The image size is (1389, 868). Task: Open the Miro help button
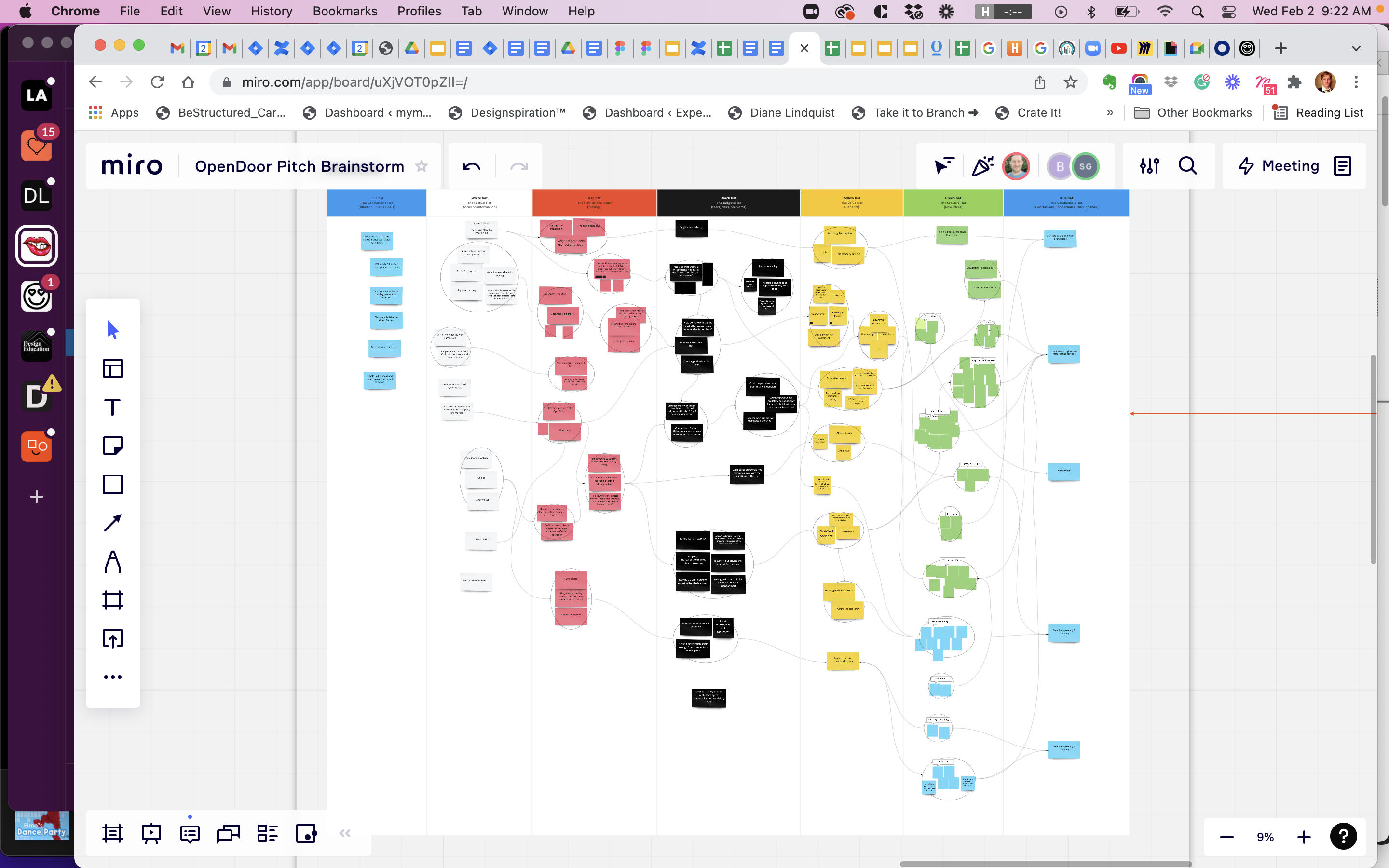point(1343,837)
